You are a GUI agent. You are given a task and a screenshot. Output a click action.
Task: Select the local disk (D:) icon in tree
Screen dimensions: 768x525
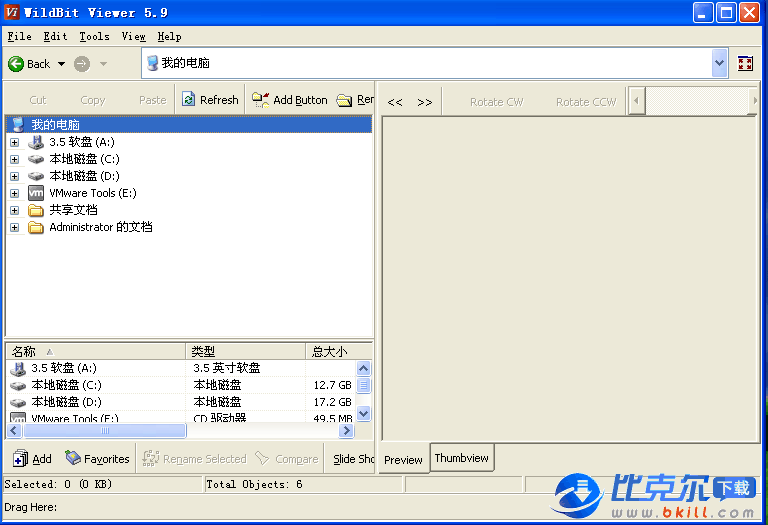click(36, 176)
